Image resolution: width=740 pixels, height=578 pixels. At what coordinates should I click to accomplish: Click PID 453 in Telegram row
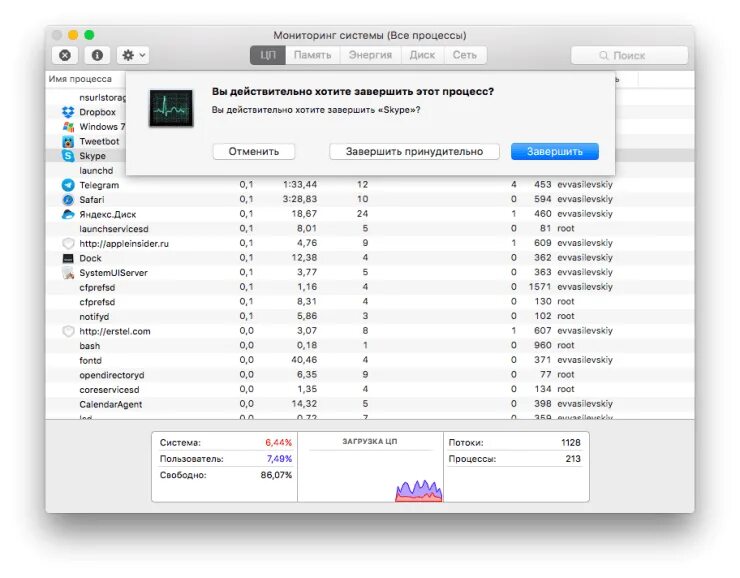pos(543,184)
